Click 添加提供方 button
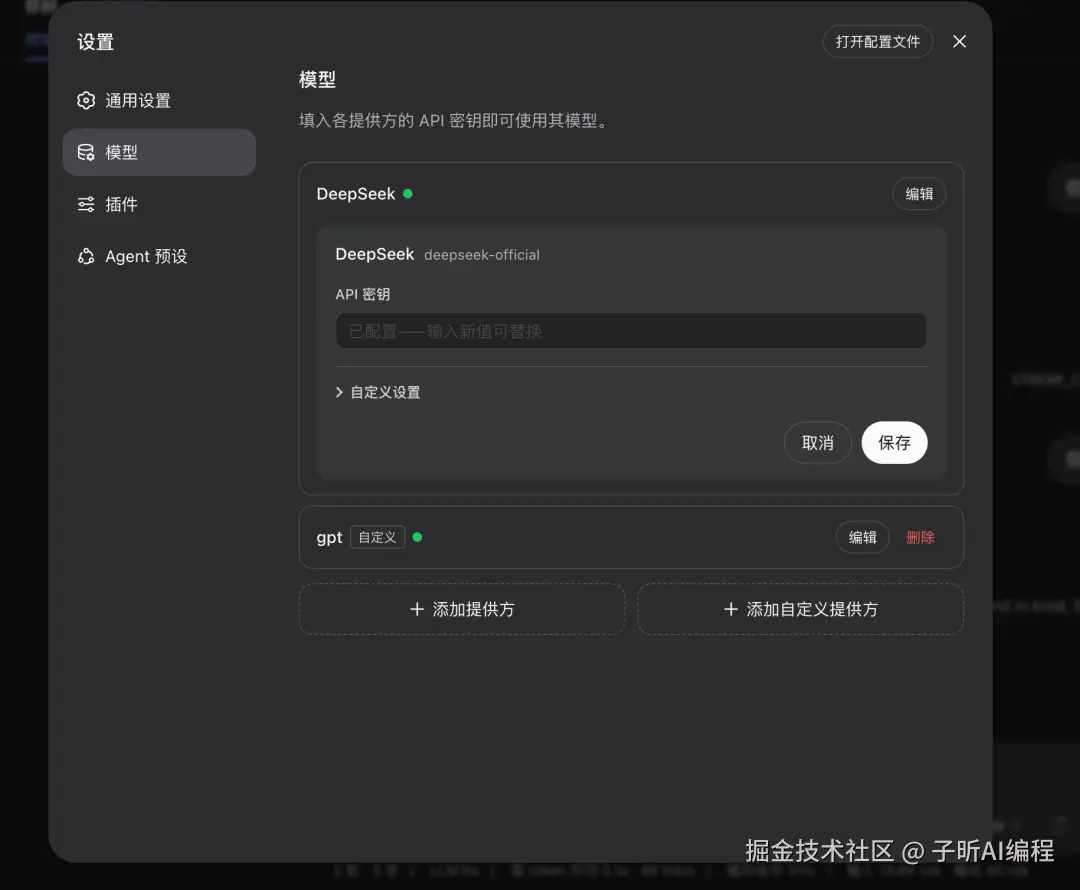Viewport: 1080px width, 890px height. [462, 609]
